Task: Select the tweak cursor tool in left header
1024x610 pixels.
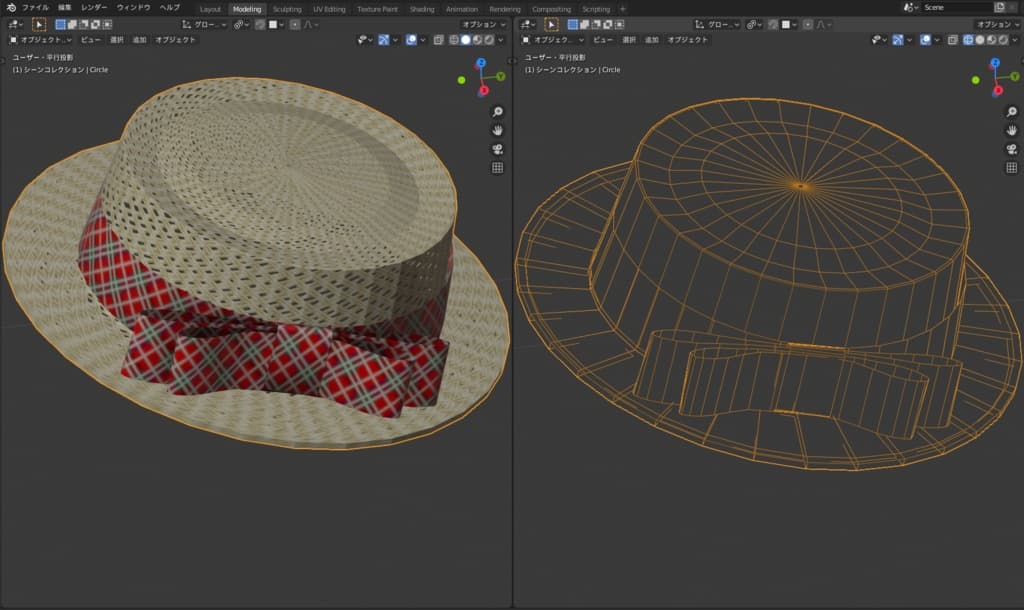Action: [39, 24]
